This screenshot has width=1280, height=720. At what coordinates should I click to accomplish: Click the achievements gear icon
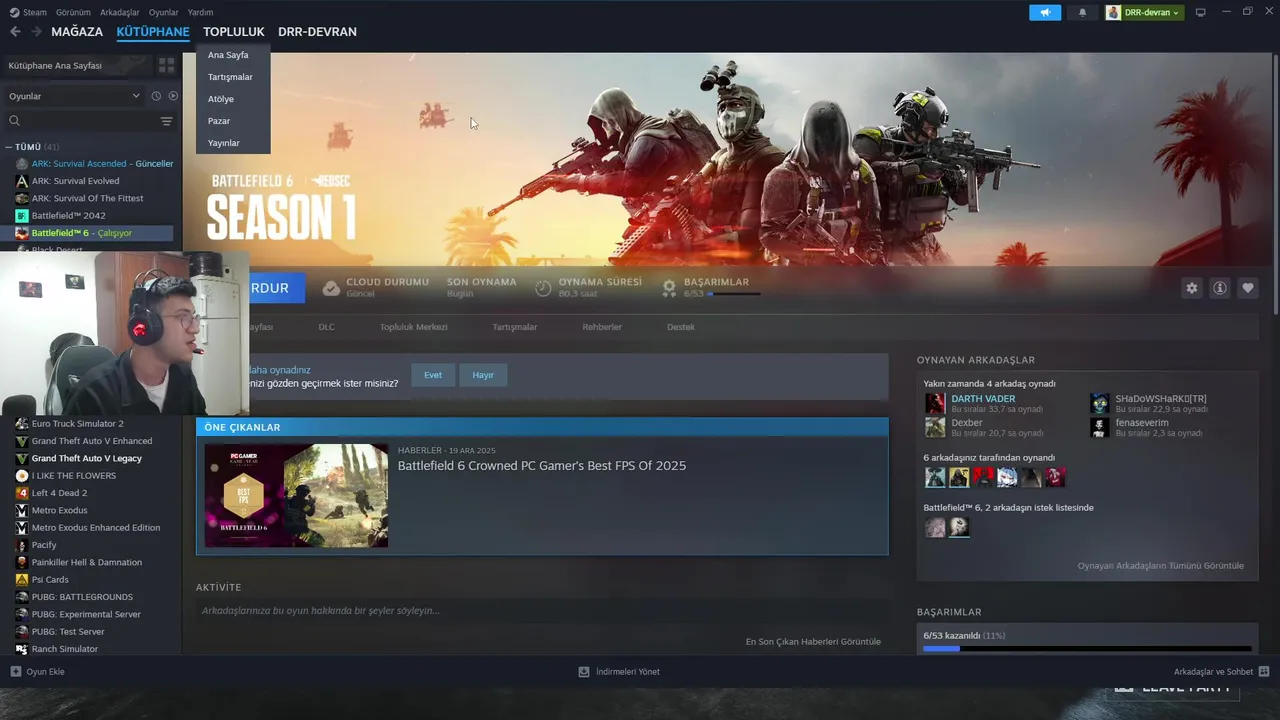(669, 288)
